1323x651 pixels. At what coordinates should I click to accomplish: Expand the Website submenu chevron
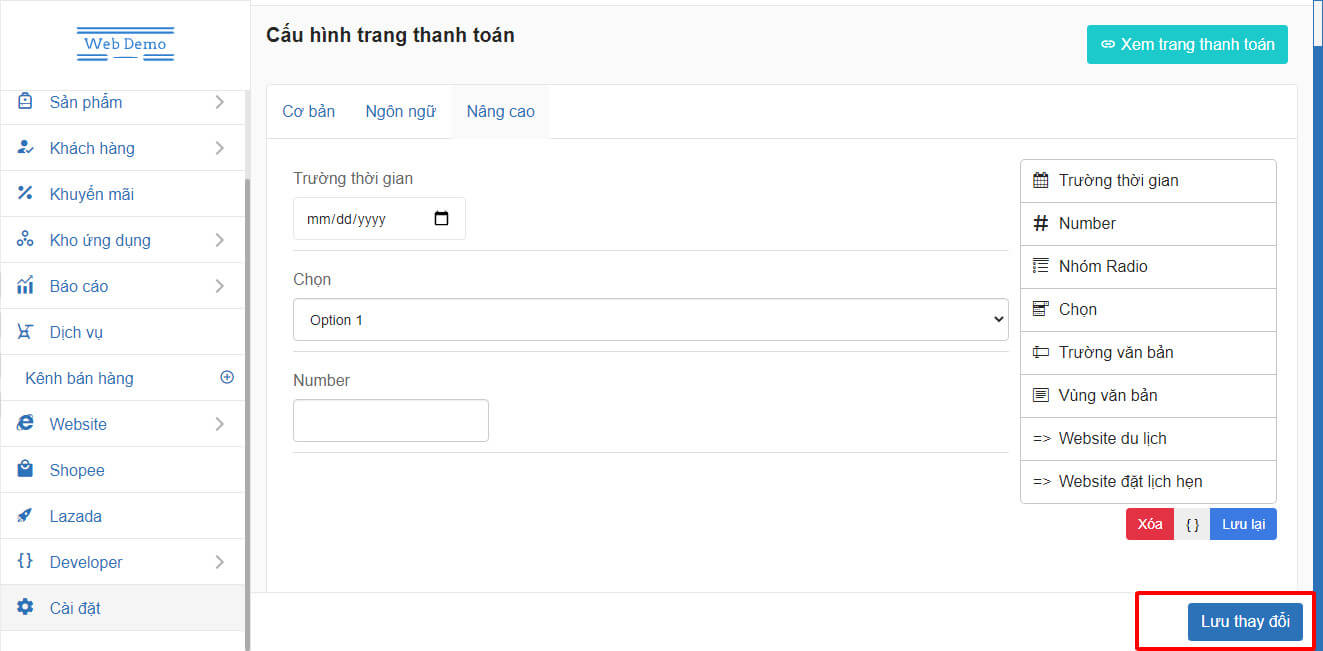point(219,424)
